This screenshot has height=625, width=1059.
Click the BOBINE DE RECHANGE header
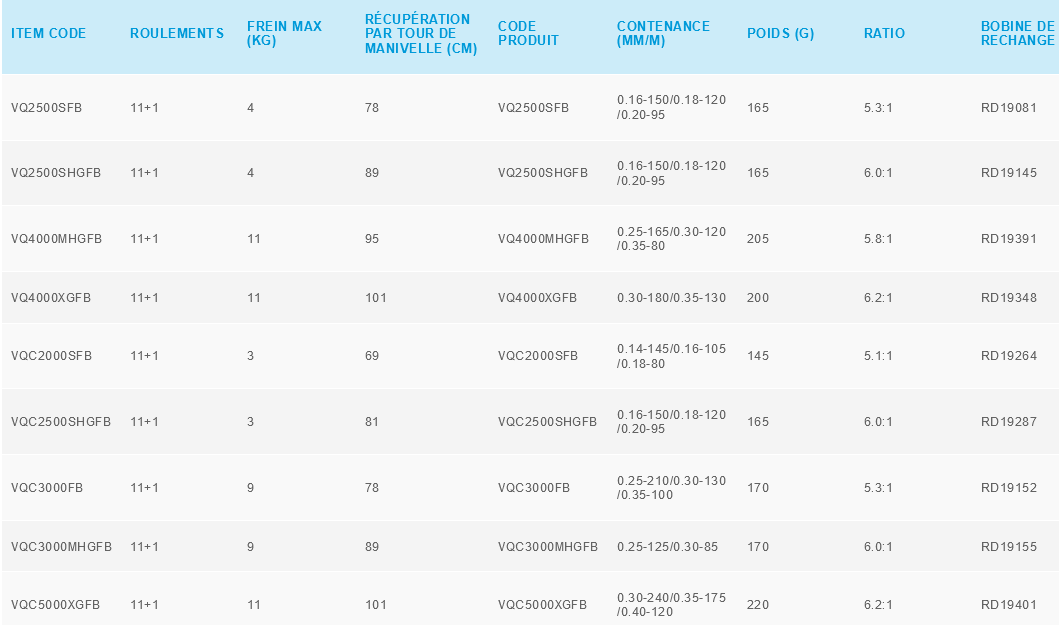[x=1017, y=33]
